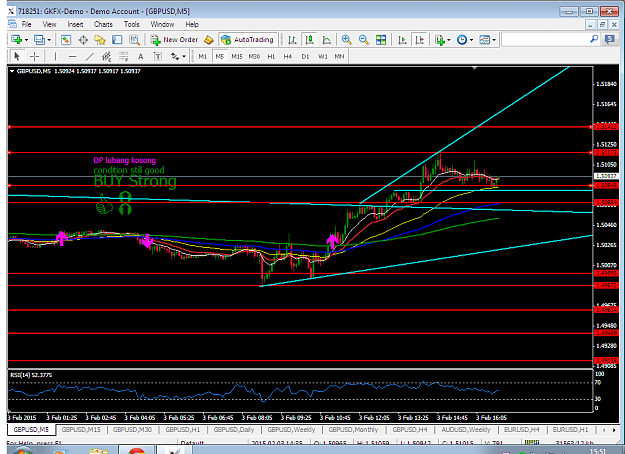The width and height of the screenshot is (625, 454).
Task: Select the trendline drawing tool
Action: pyautogui.click(x=90, y=57)
